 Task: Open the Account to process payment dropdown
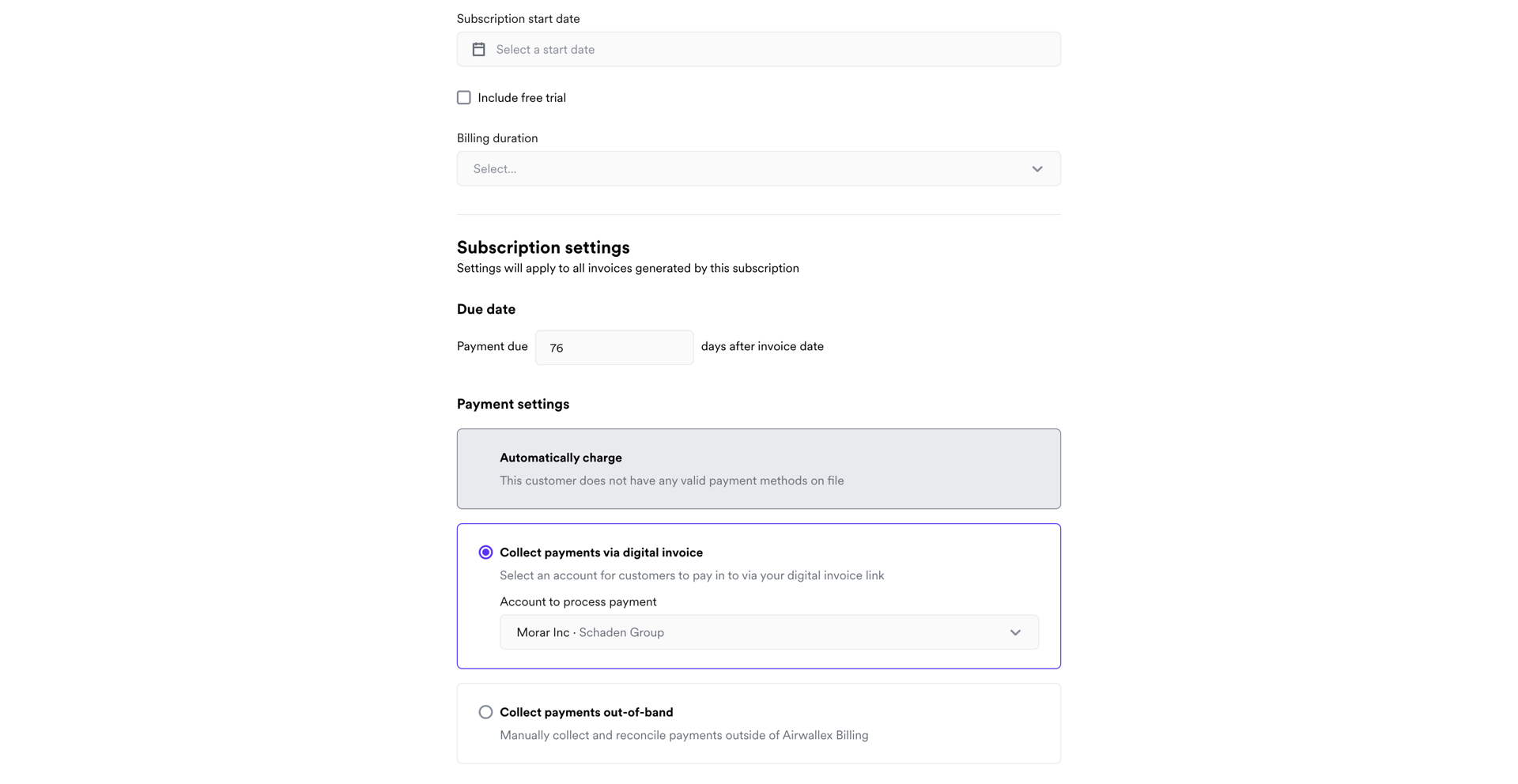tap(768, 632)
